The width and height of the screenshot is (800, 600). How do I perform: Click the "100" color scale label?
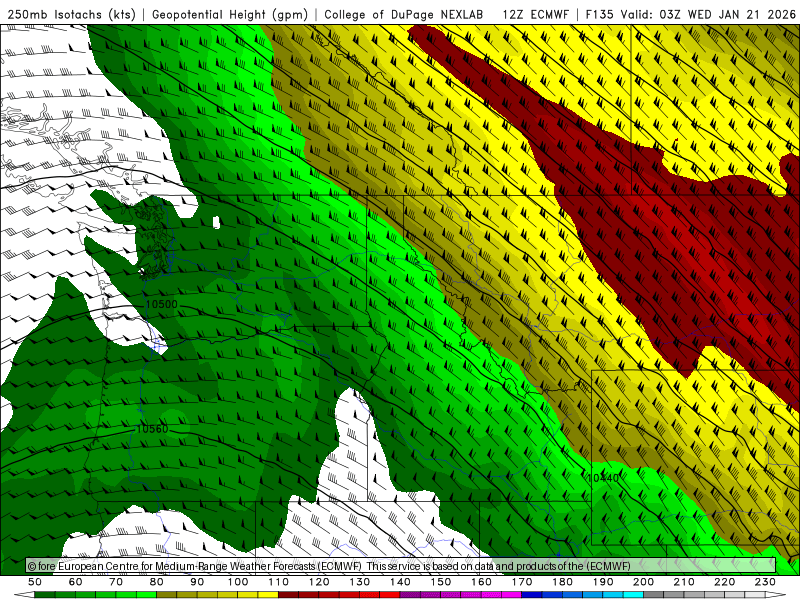point(238,582)
